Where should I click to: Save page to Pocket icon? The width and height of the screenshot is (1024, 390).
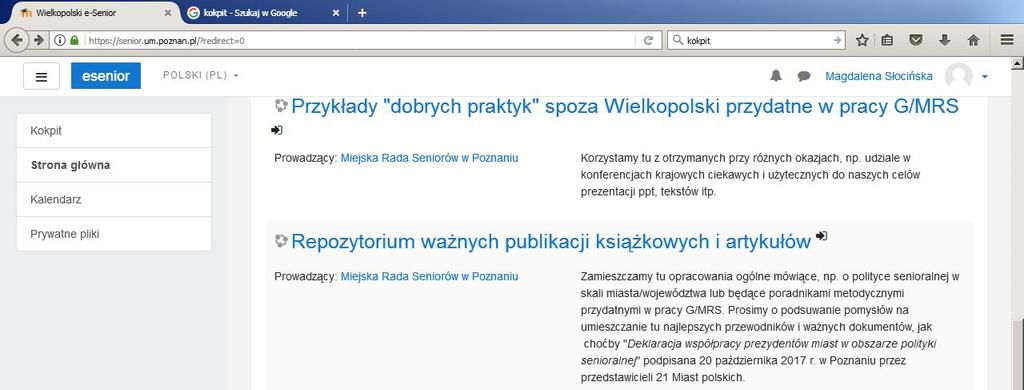(x=916, y=40)
